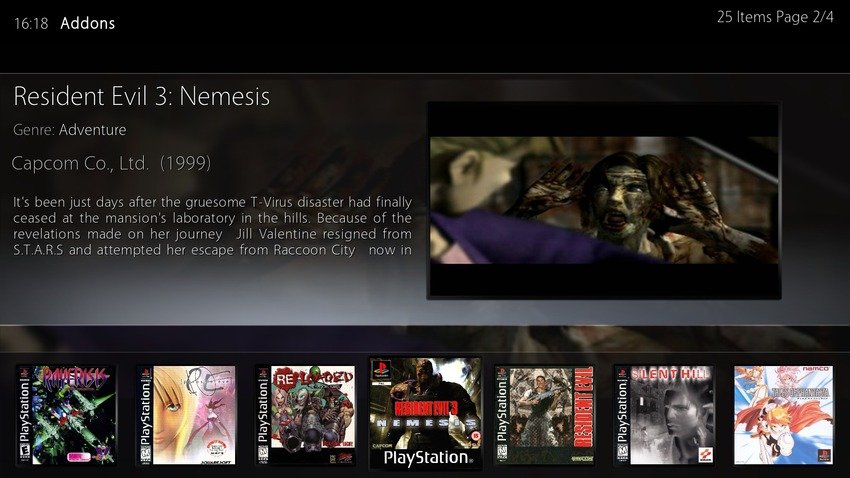
Task: Click the Resident Evil 3: Nemesis title heading
Action: tap(141, 96)
